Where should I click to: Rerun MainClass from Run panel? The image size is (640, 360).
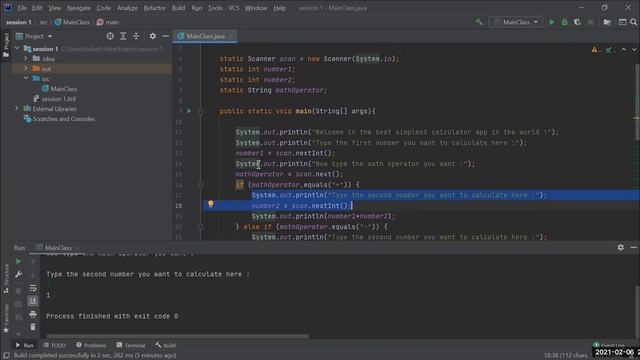click(x=18, y=261)
